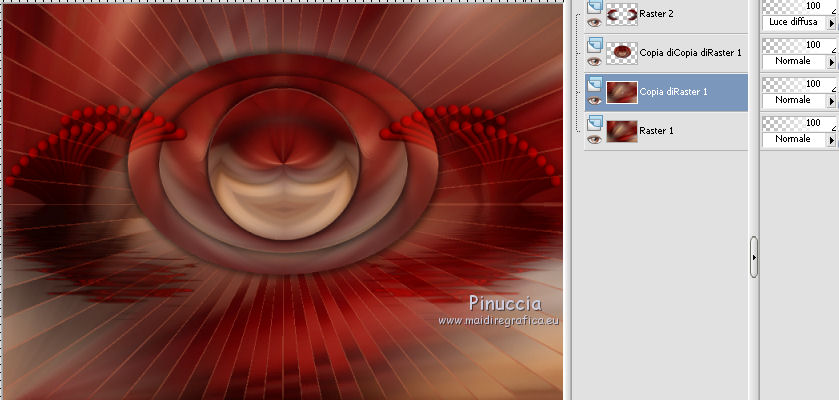Image resolution: width=839 pixels, height=400 pixels.
Task: Hide the Raster 2 layer eye
Action: 594,22
